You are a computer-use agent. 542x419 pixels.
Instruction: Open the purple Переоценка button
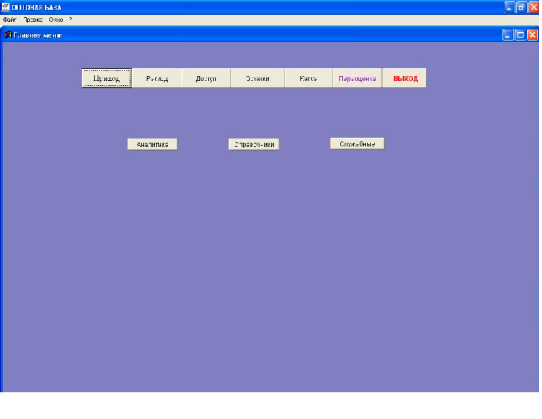[x=357, y=78]
